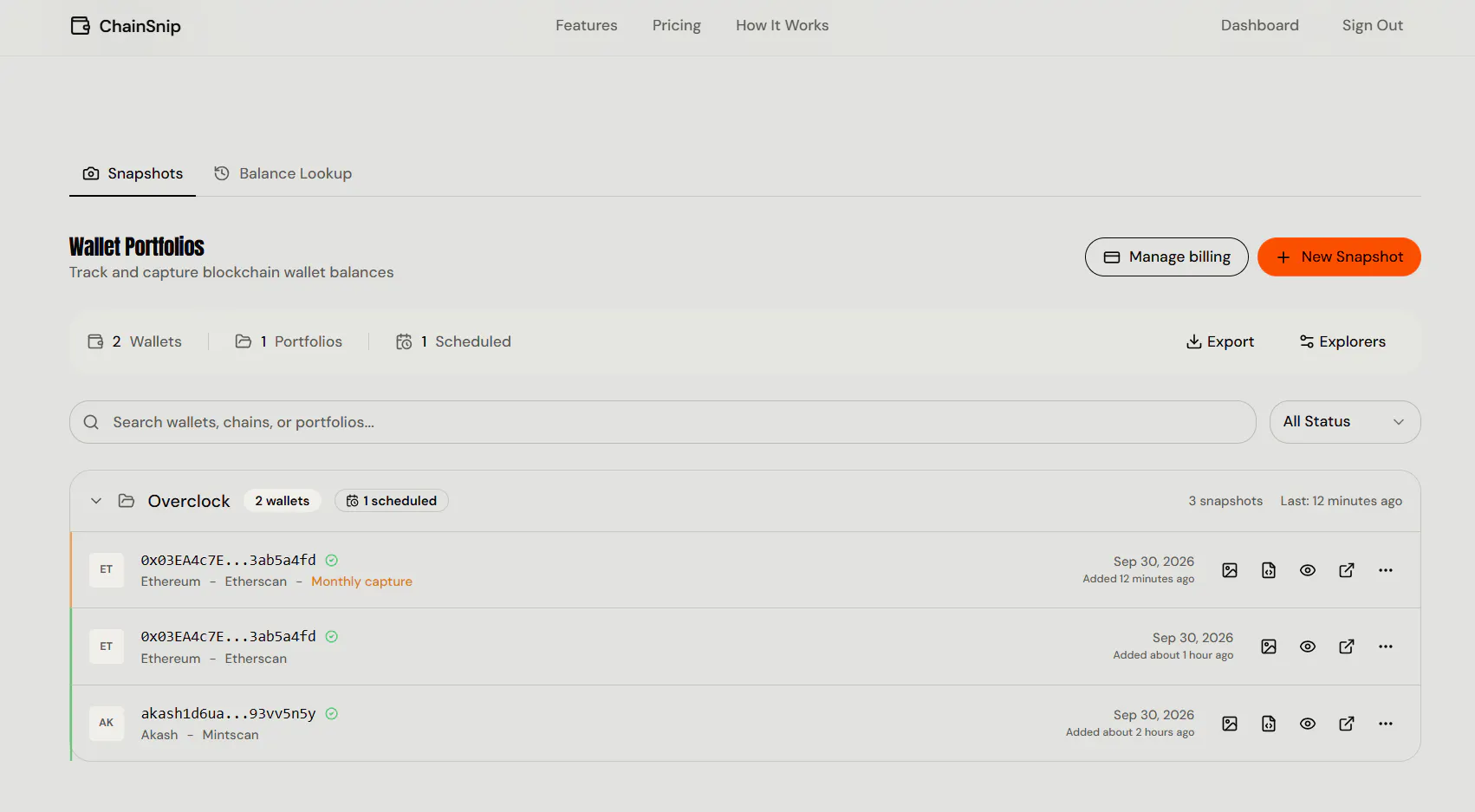The height and width of the screenshot is (812, 1475).
Task: Click the Manage billing button
Action: pyautogui.click(x=1166, y=257)
